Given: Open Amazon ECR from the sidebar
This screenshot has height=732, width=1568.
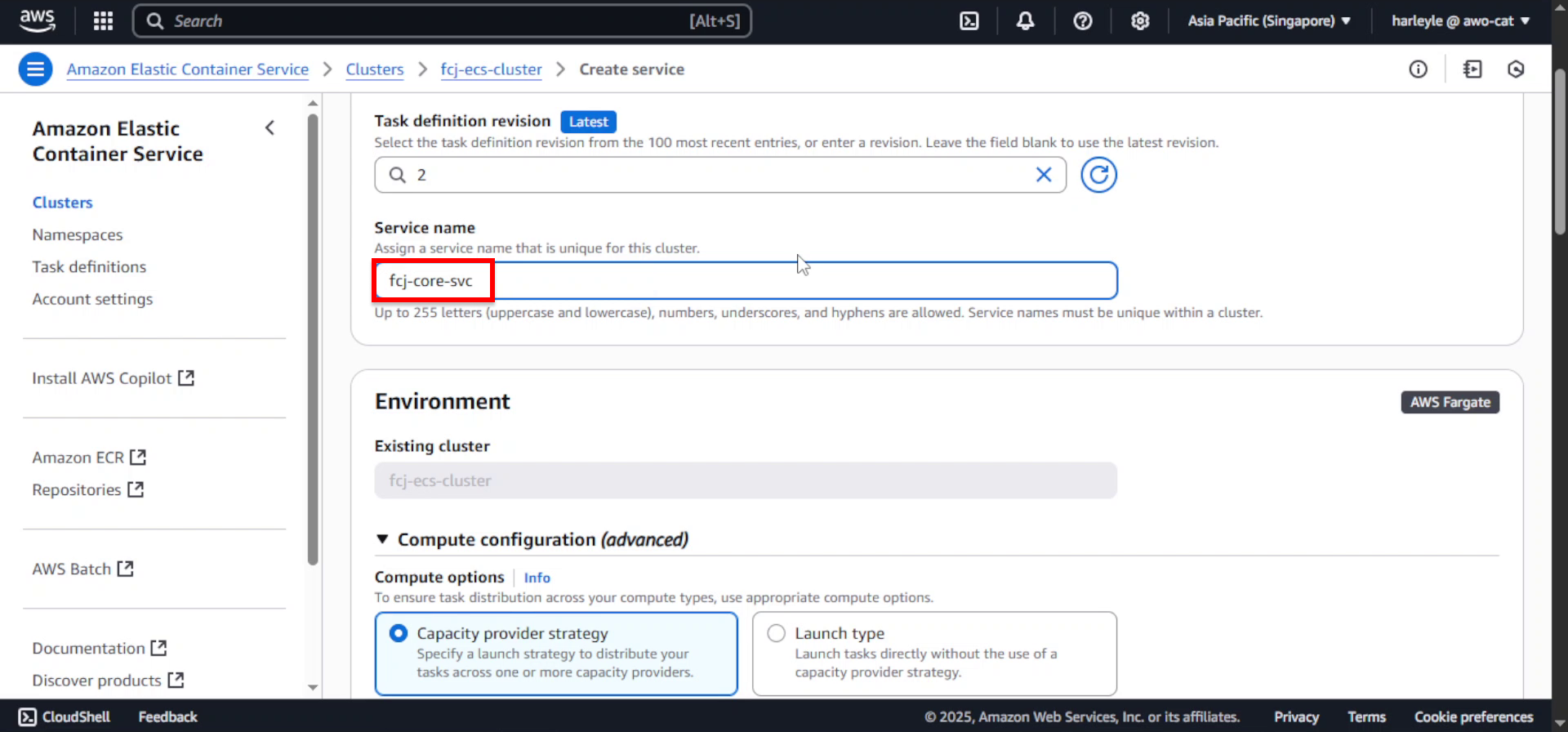Looking at the screenshot, I should [78, 457].
